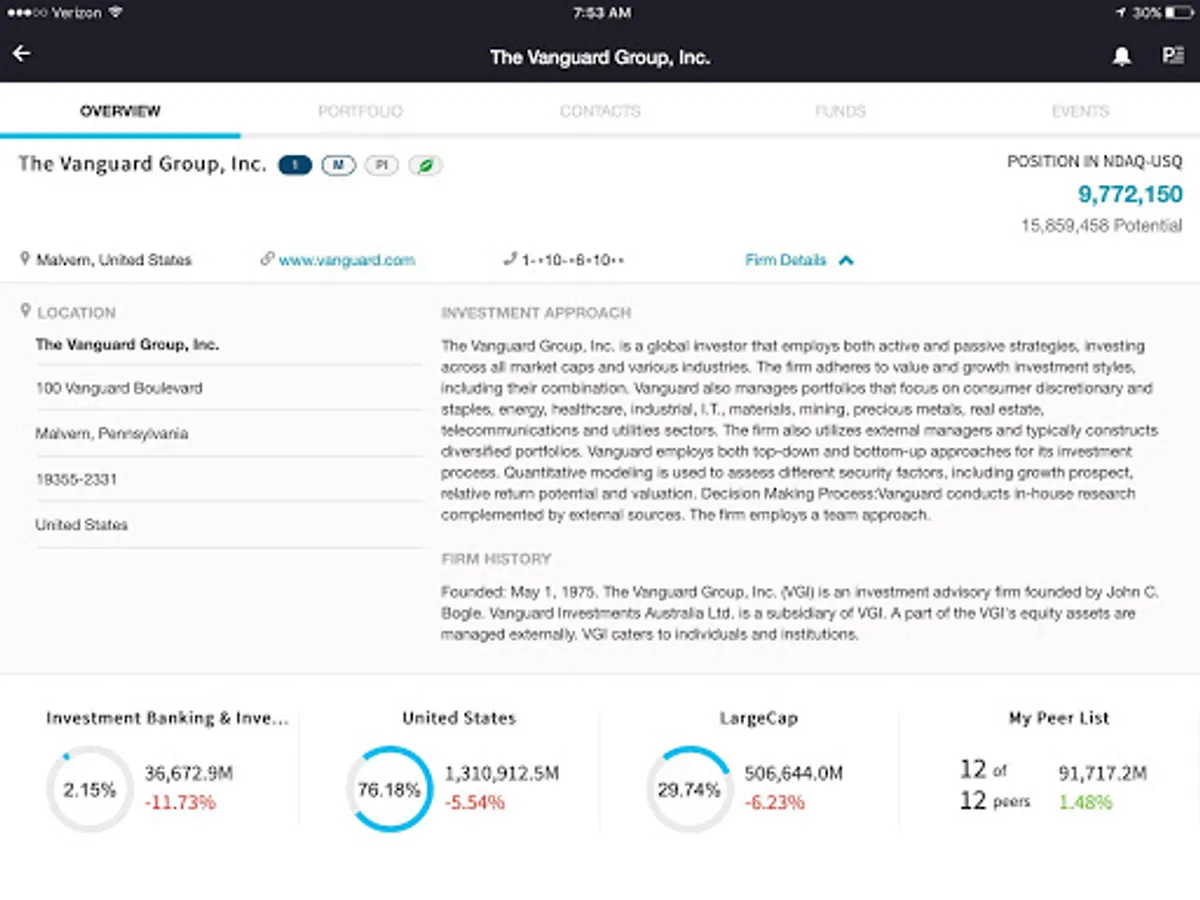
Task: Open the Contacts tab
Action: click(600, 111)
